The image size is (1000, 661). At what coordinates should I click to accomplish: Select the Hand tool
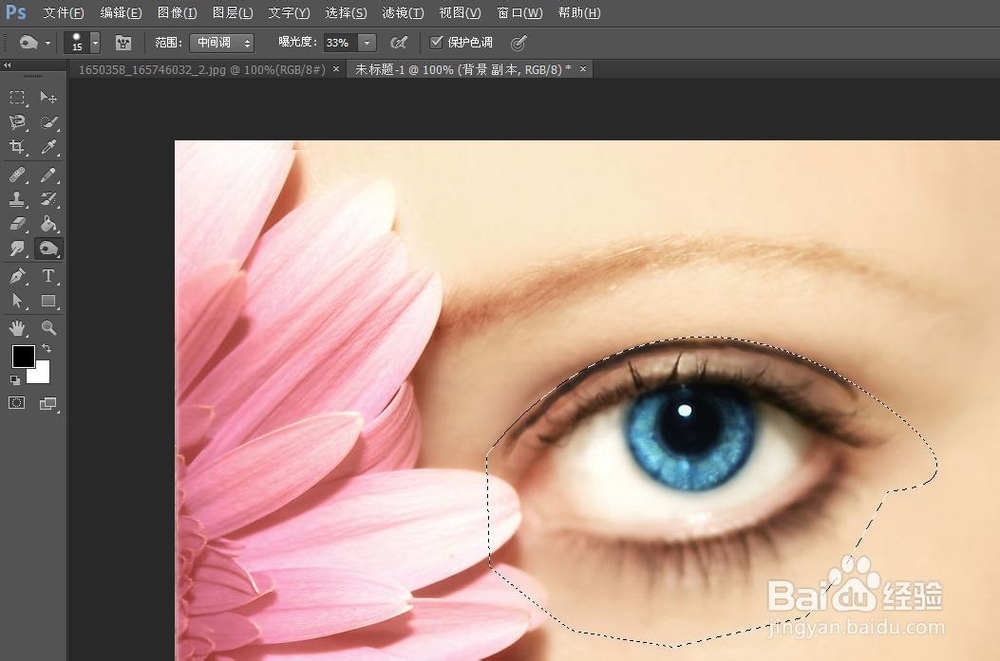(18, 327)
